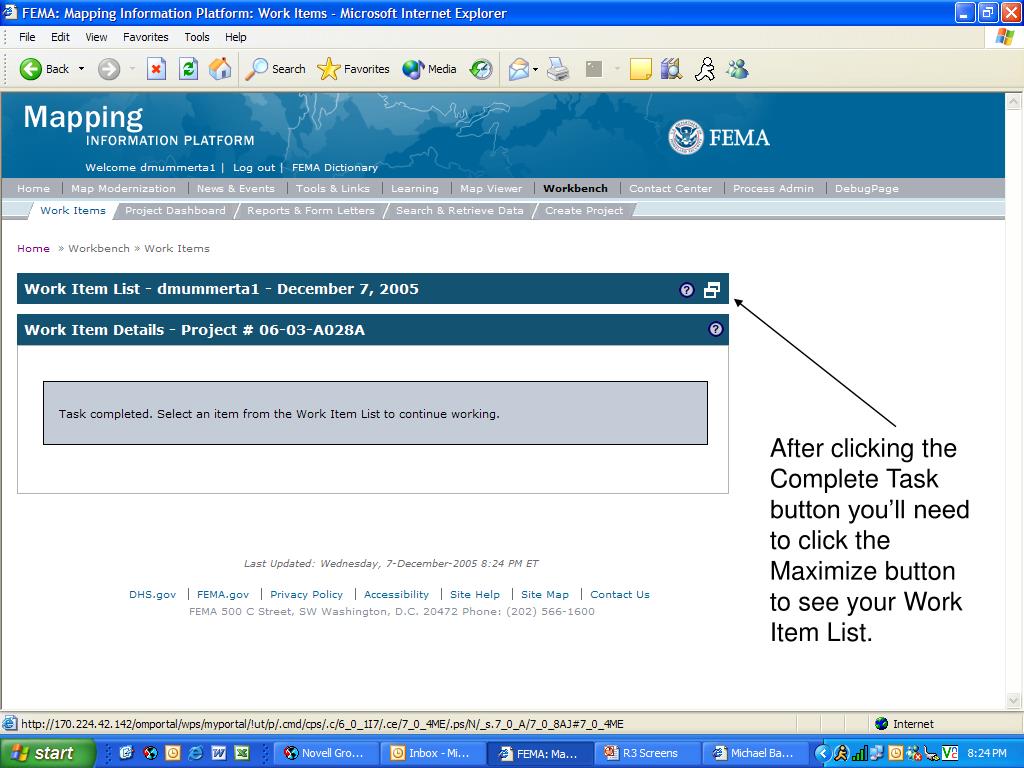Image resolution: width=1024 pixels, height=768 pixels.
Task: Open the Create Project subtab
Action: click(x=584, y=210)
